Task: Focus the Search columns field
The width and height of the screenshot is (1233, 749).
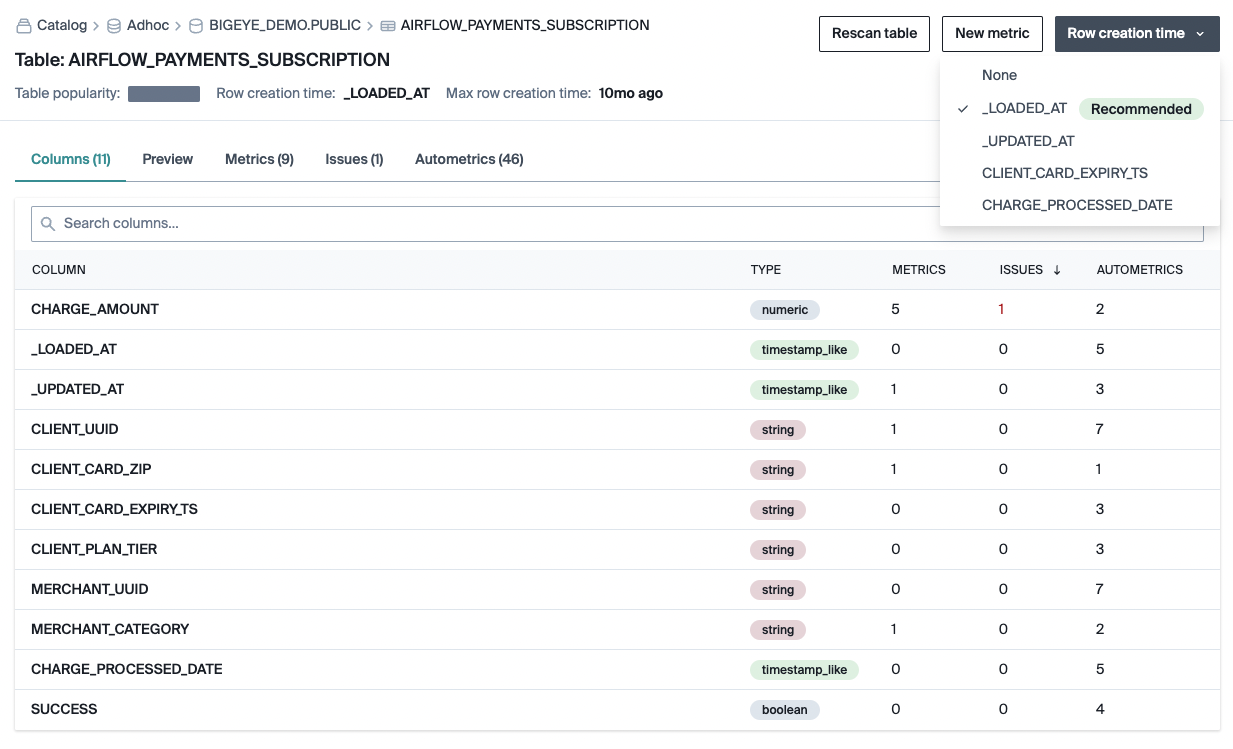Action: (617, 224)
